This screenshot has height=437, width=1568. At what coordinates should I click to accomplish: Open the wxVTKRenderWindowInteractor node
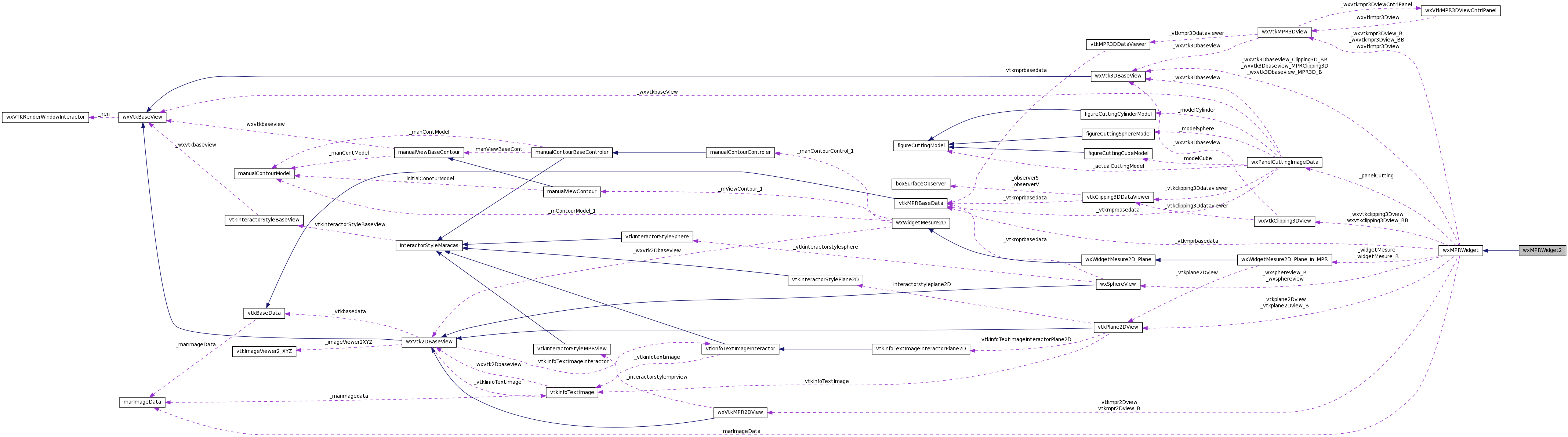pos(46,117)
